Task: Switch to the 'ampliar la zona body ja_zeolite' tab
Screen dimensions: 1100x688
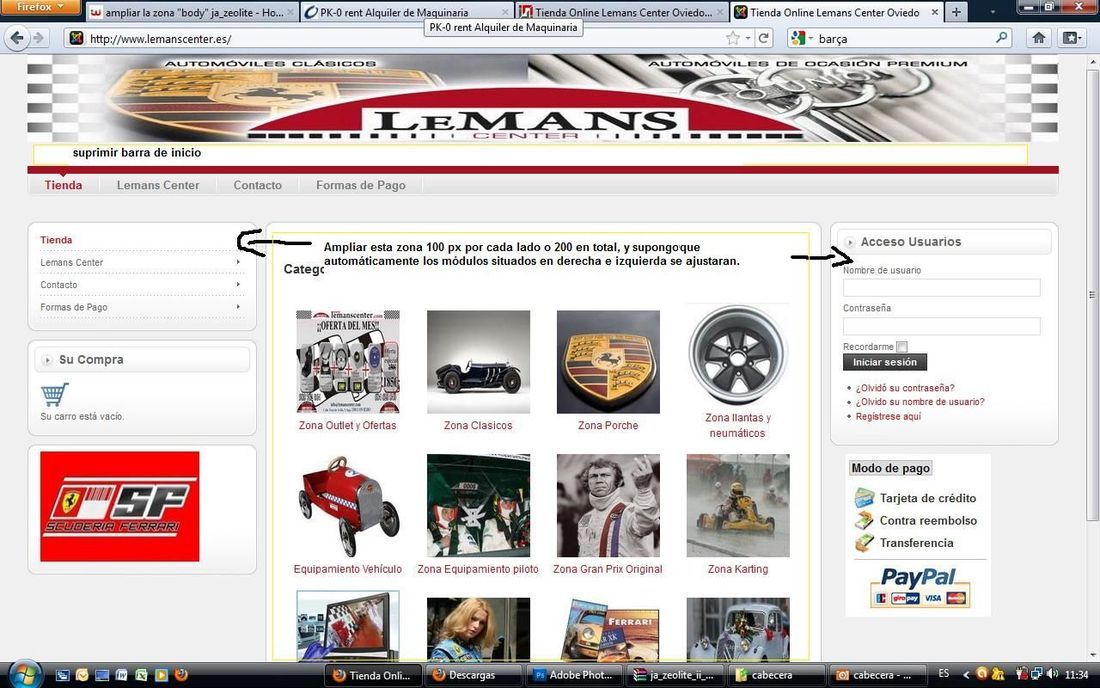Action: pyautogui.click(x=193, y=13)
